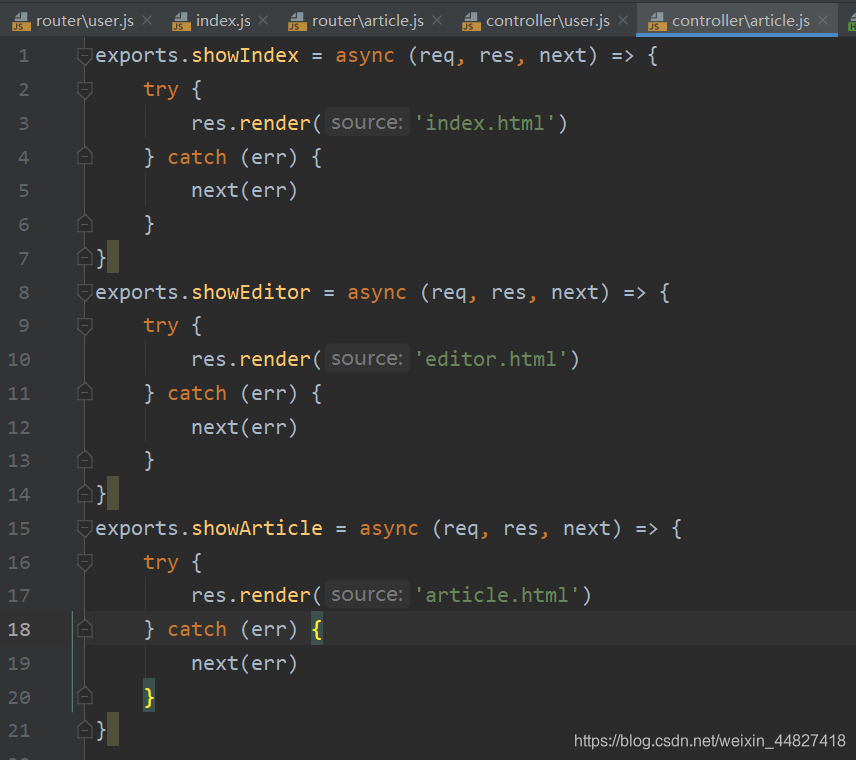Screen dimensions: 856x760
Task: Click the JS file icon on controller\user.js tab
Action: (471, 21)
